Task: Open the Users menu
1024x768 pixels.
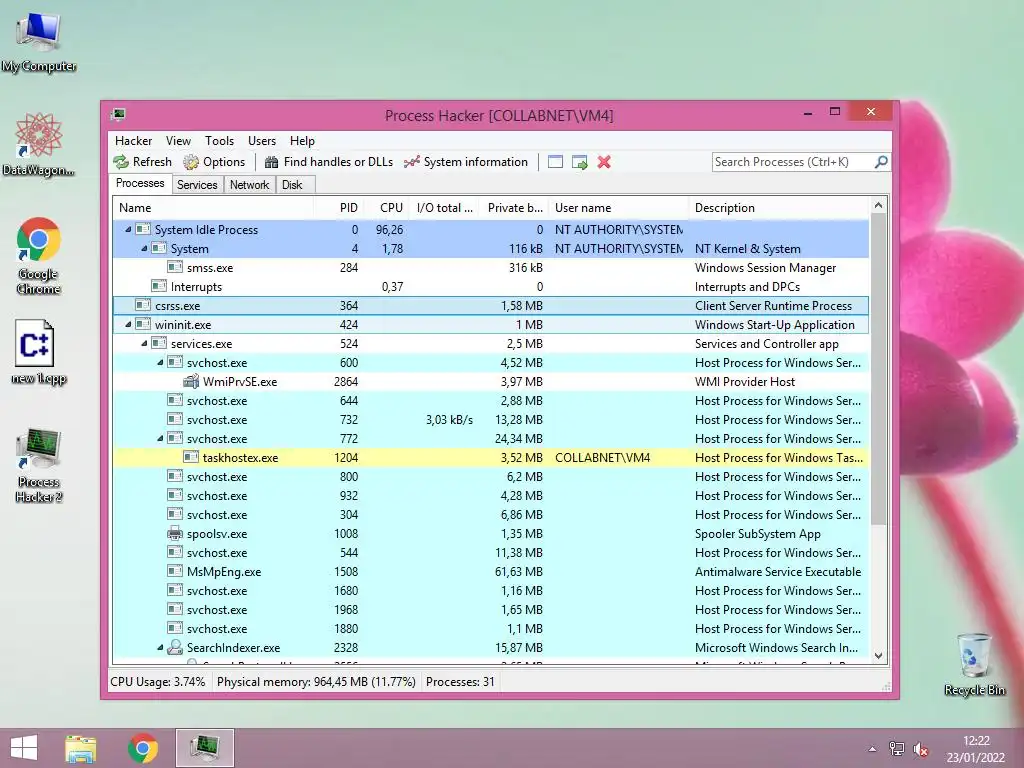Action: (x=262, y=140)
